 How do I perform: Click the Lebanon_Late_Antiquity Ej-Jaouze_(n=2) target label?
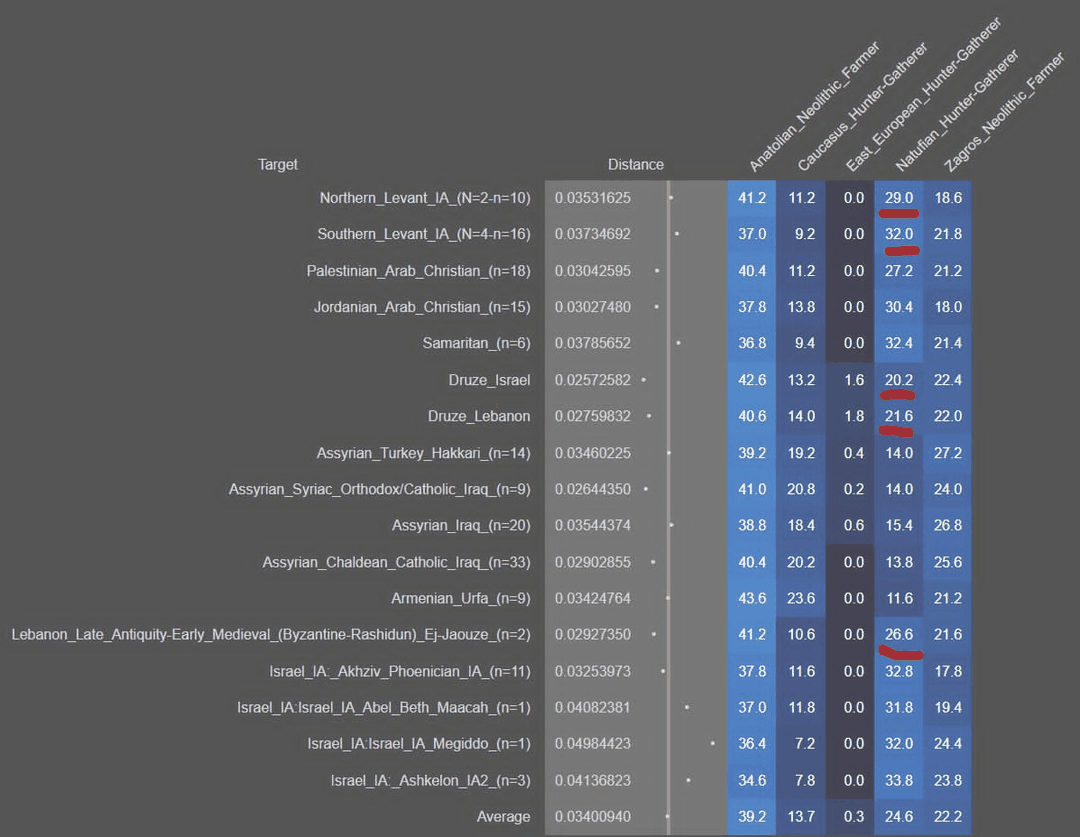(x=271, y=634)
